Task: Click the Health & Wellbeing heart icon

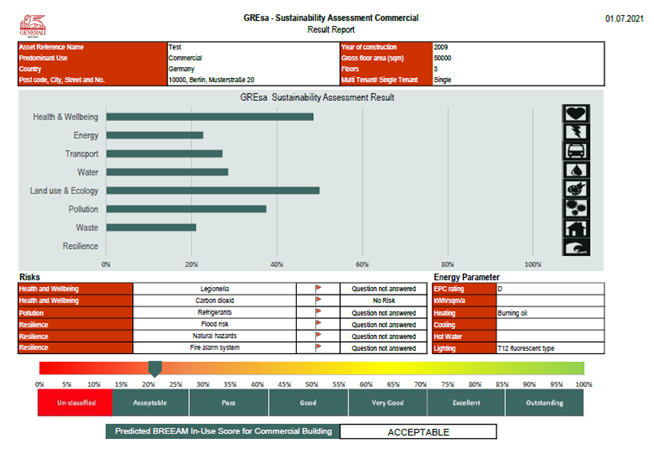Action: pos(576,113)
